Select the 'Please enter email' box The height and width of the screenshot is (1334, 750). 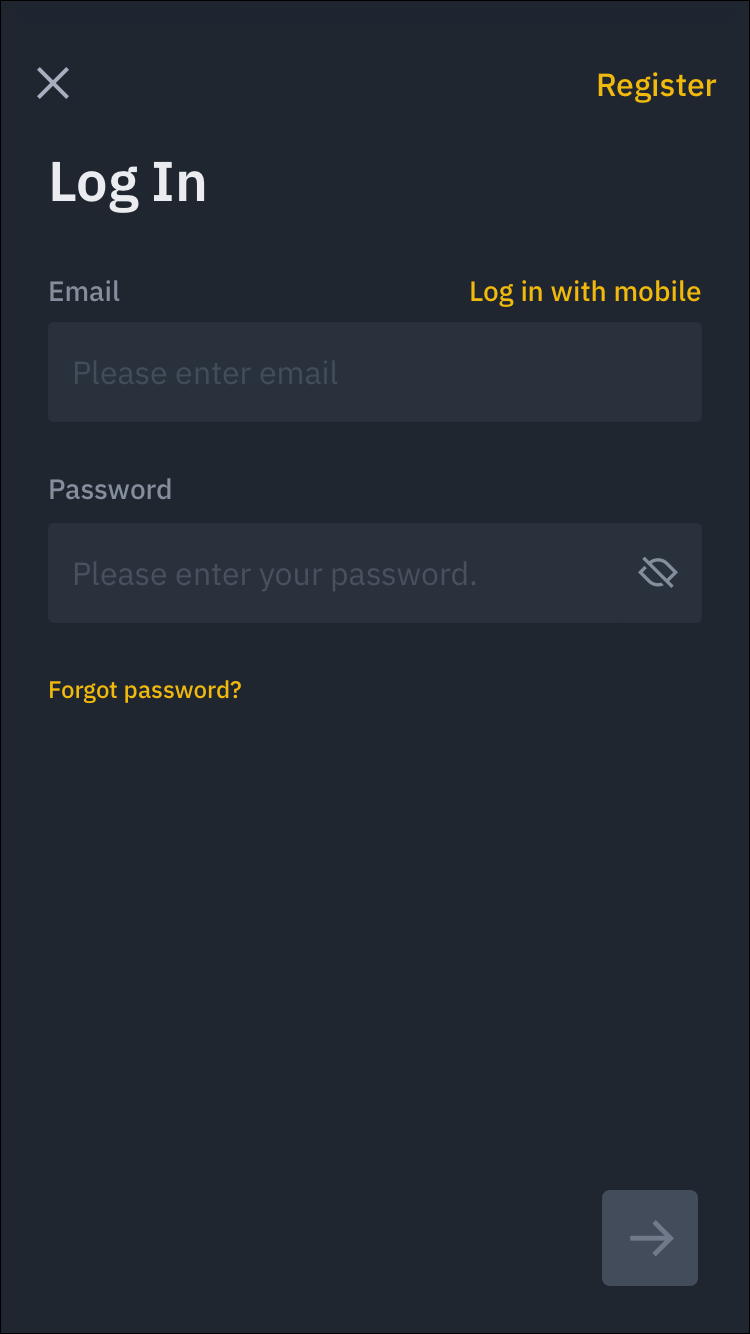(x=375, y=372)
